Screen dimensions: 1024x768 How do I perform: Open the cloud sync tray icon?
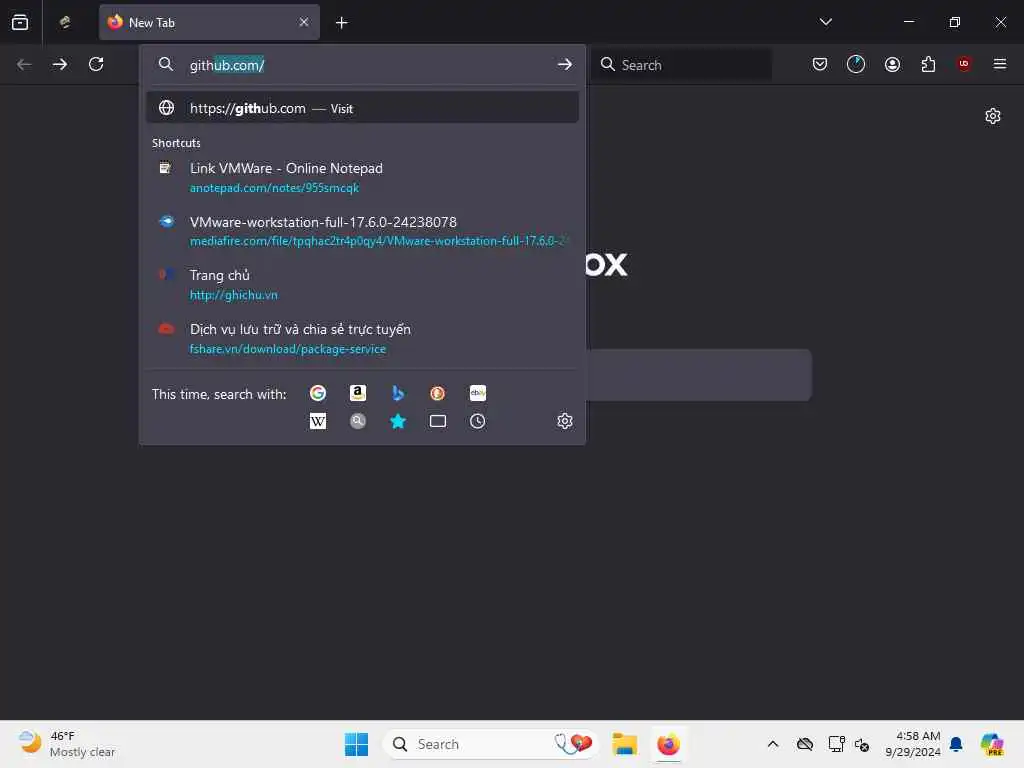805,744
